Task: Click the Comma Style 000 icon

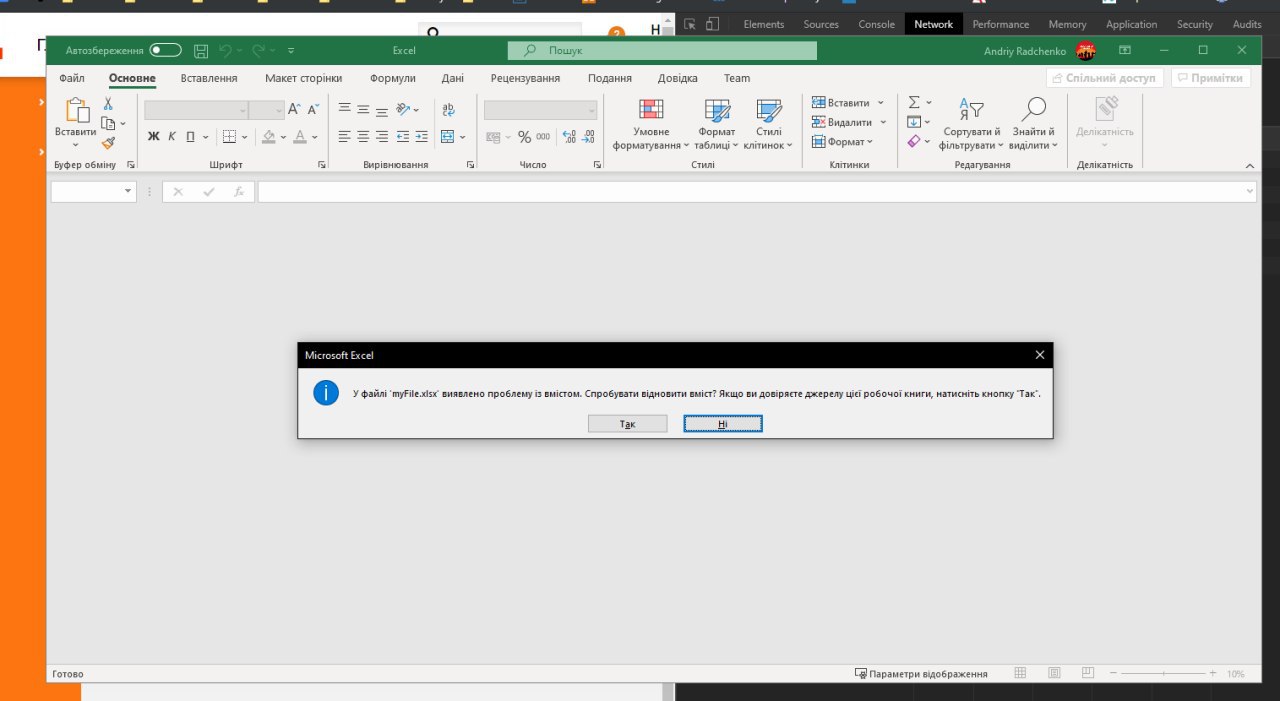Action: [x=543, y=137]
